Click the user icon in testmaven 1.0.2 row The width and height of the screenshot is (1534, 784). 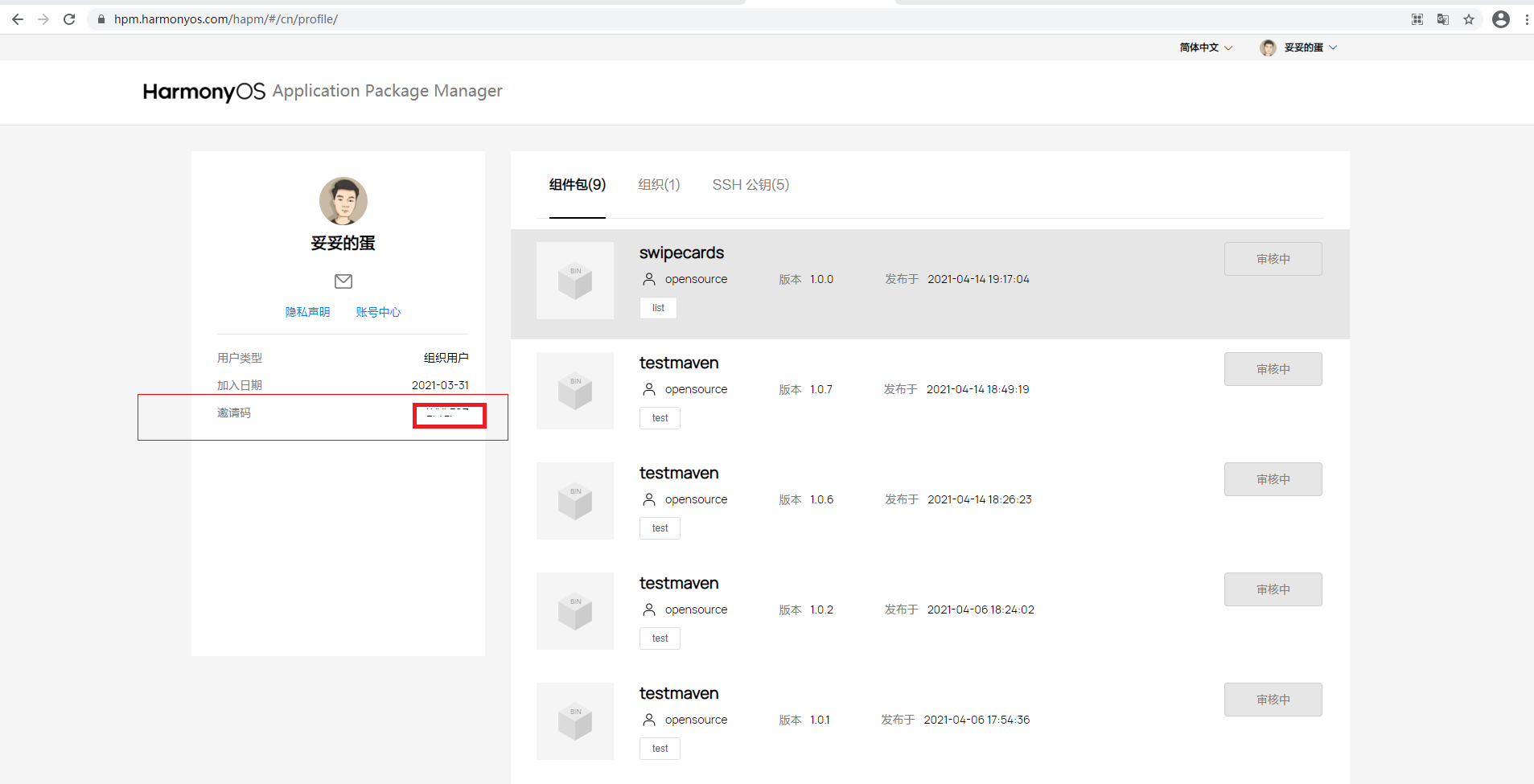pos(649,610)
